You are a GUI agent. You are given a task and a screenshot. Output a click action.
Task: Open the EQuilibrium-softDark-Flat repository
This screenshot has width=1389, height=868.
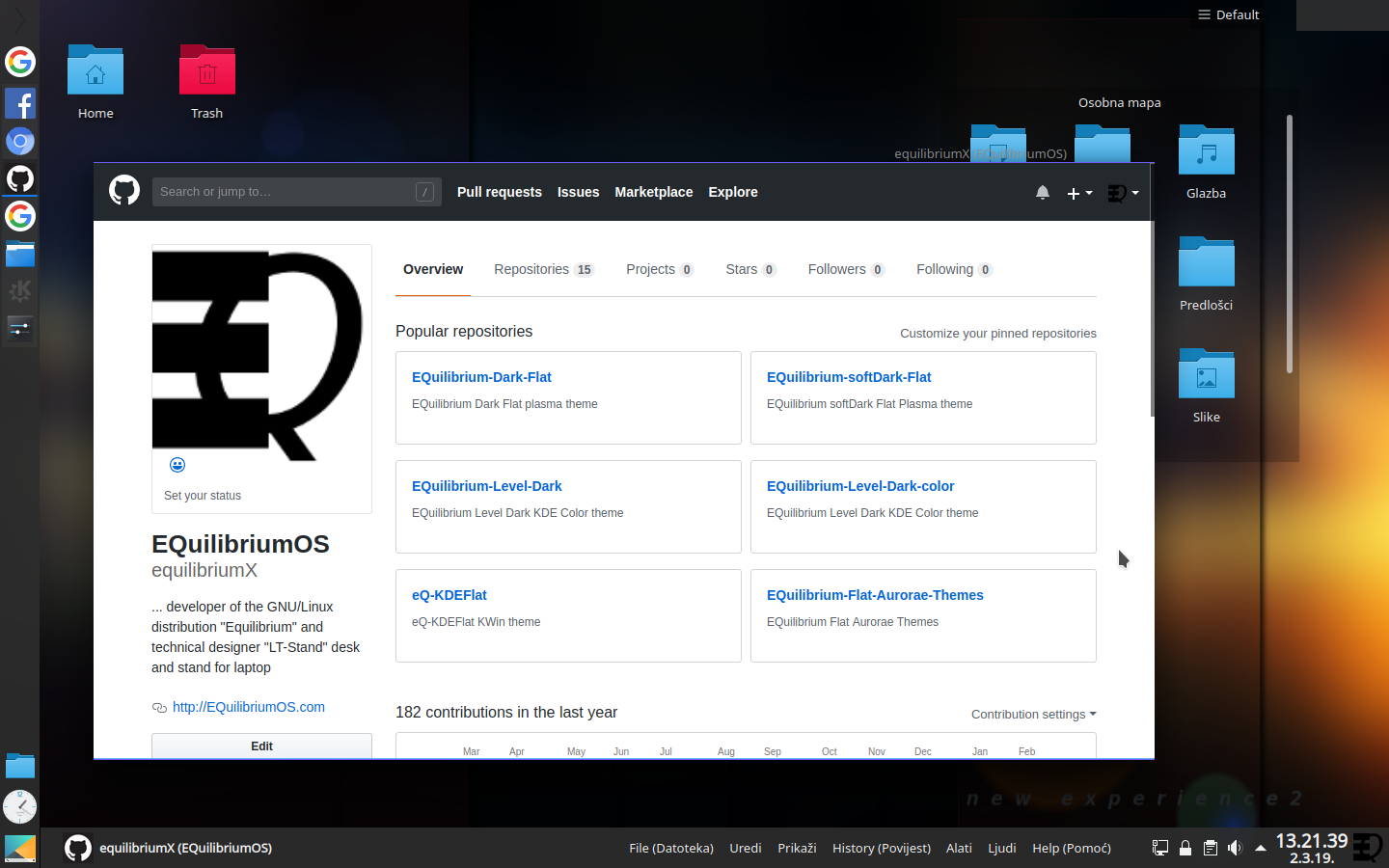[849, 377]
